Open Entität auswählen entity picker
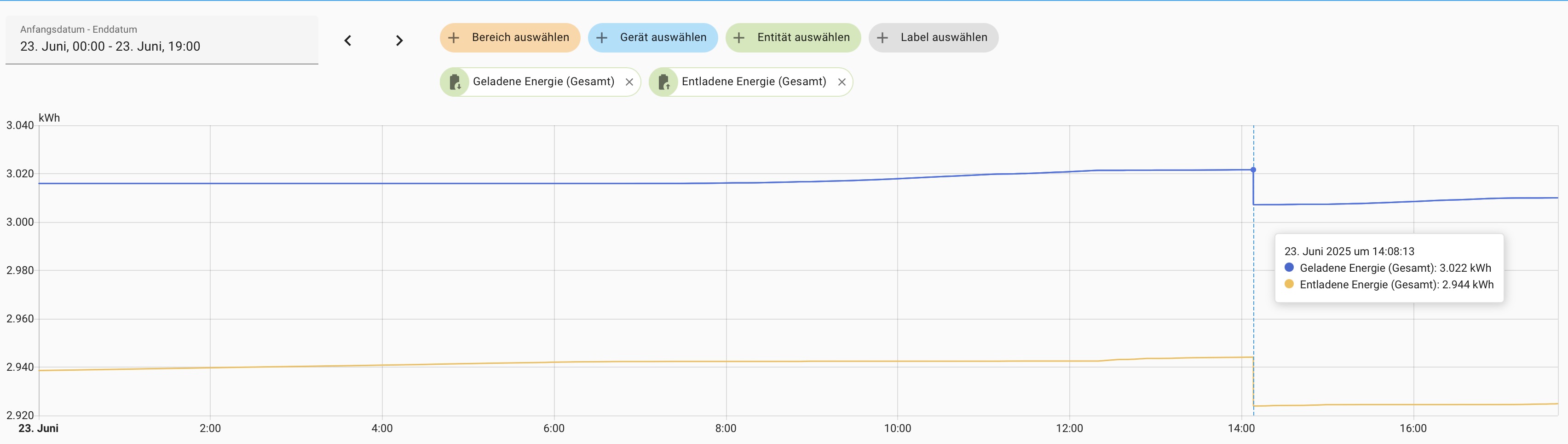The width and height of the screenshot is (1568, 444). coord(803,38)
